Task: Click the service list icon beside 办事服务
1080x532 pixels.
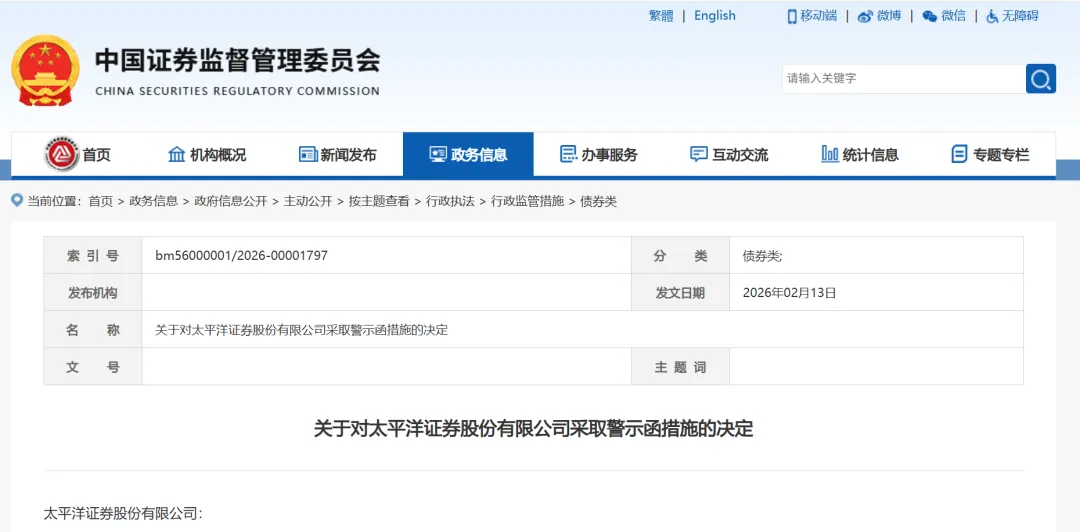Action: tap(568, 154)
